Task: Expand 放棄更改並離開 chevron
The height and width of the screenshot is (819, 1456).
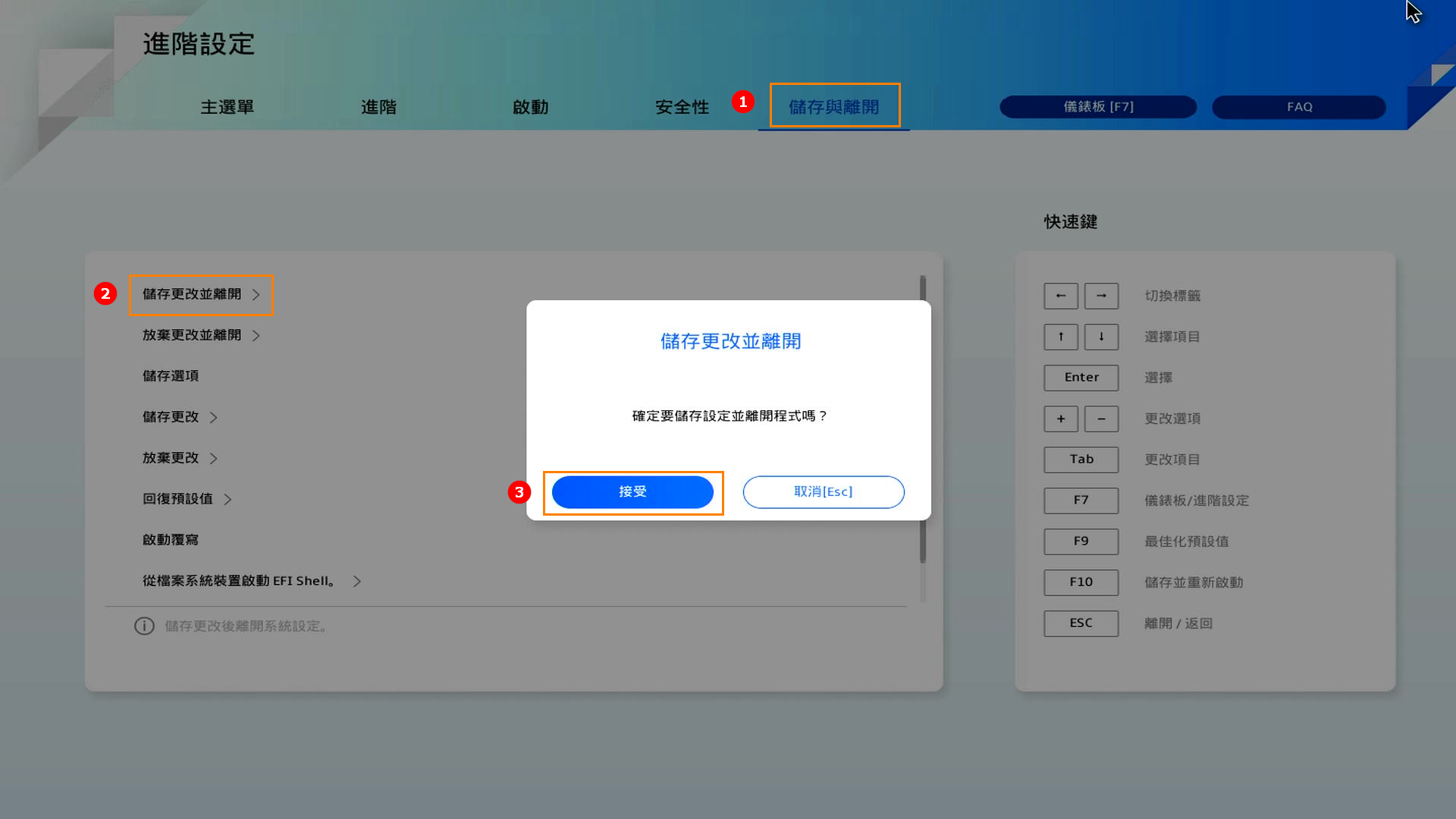Action: click(x=256, y=336)
